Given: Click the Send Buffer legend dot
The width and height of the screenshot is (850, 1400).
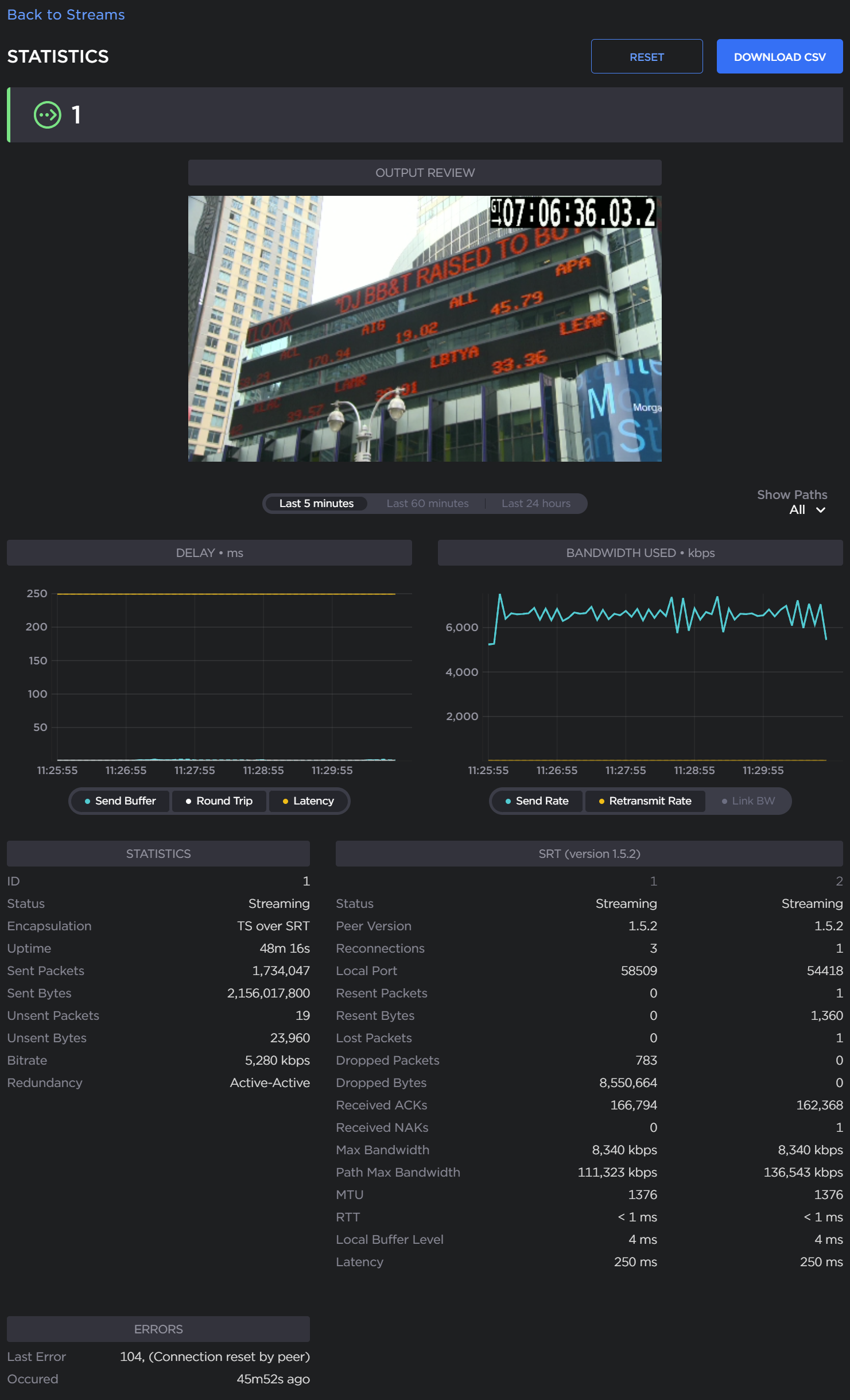Looking at the screenshot, I should [87, 801].
